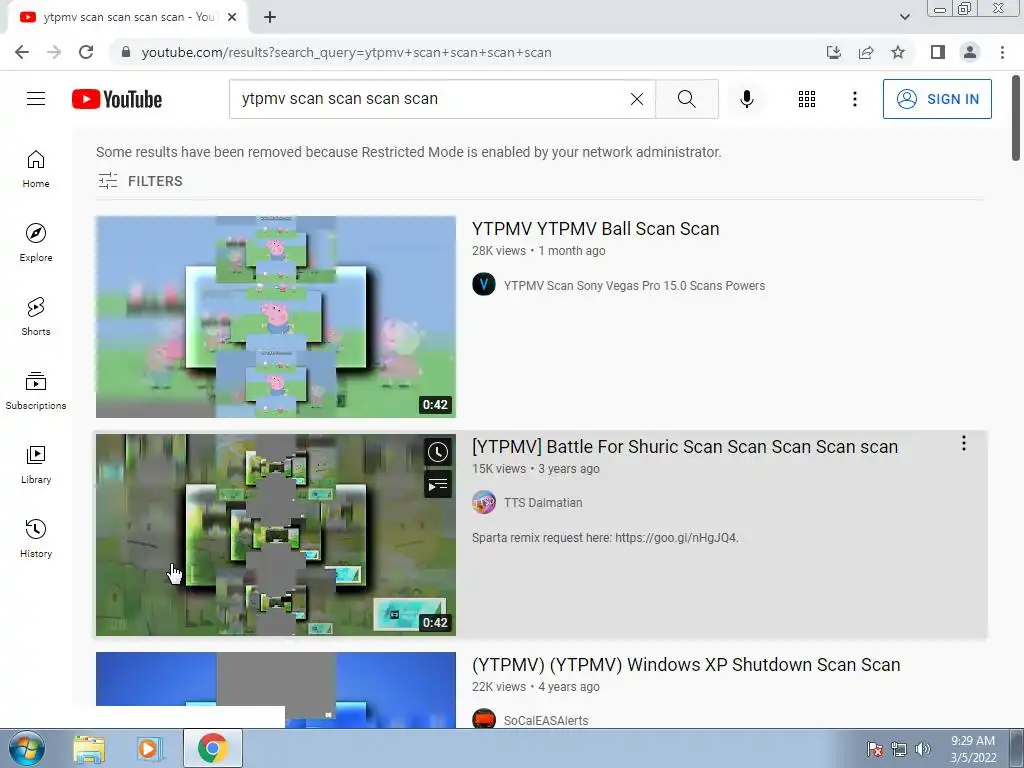Screen dimensions: 1024x768
Task: Click the Chrome taskbar icon
Action: coord(212,748)
